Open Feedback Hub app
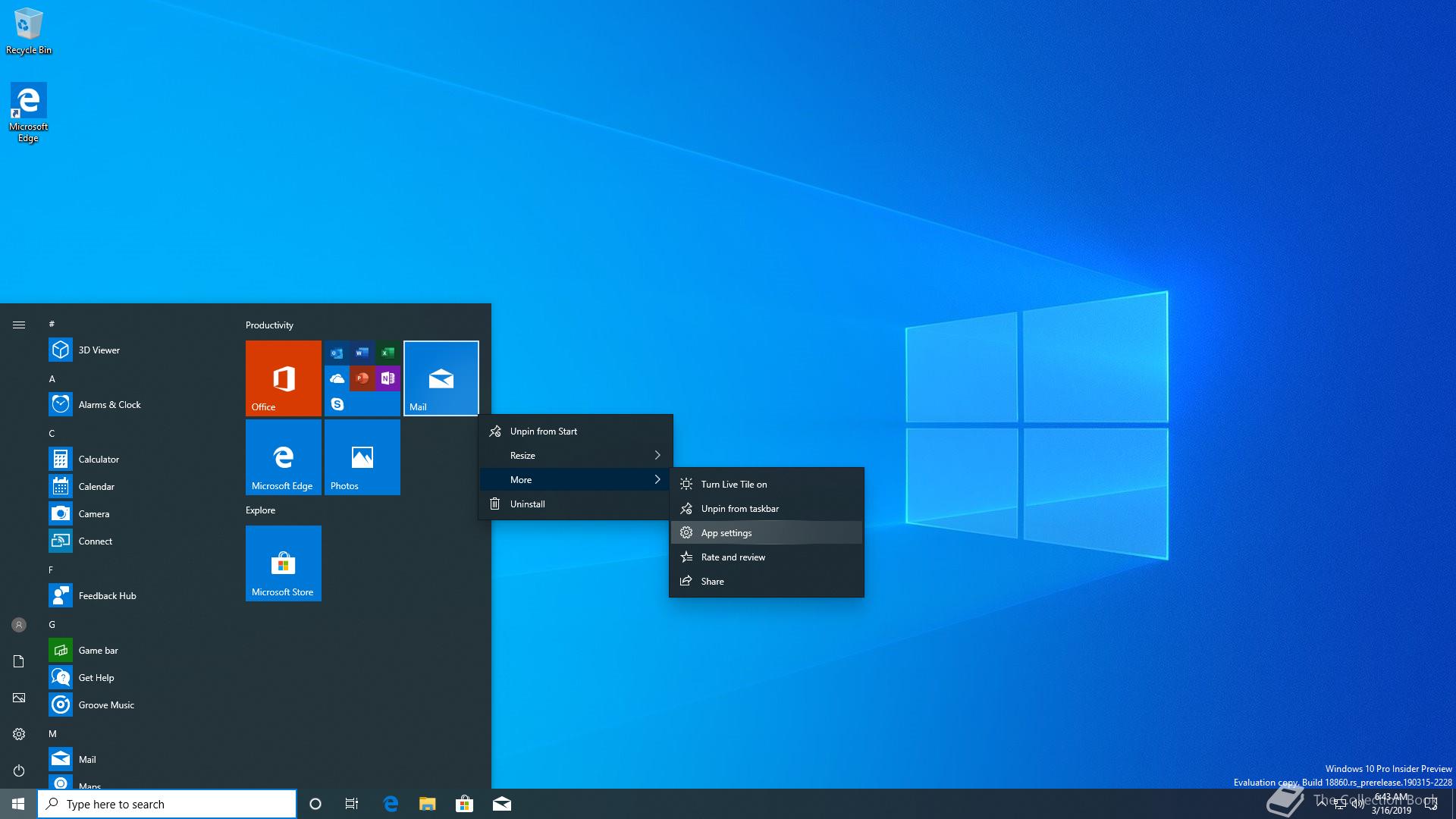This screenshot has width=1456, height=819. click(107, 596)
